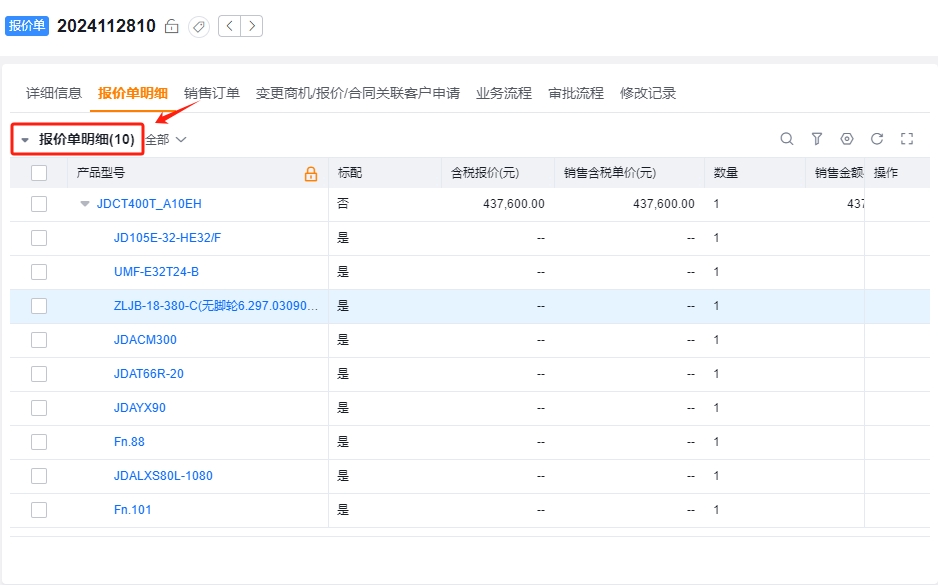
Task: Click the 437,600.00 value under 销售含税单价(元)
Action: tap(664, 204)
